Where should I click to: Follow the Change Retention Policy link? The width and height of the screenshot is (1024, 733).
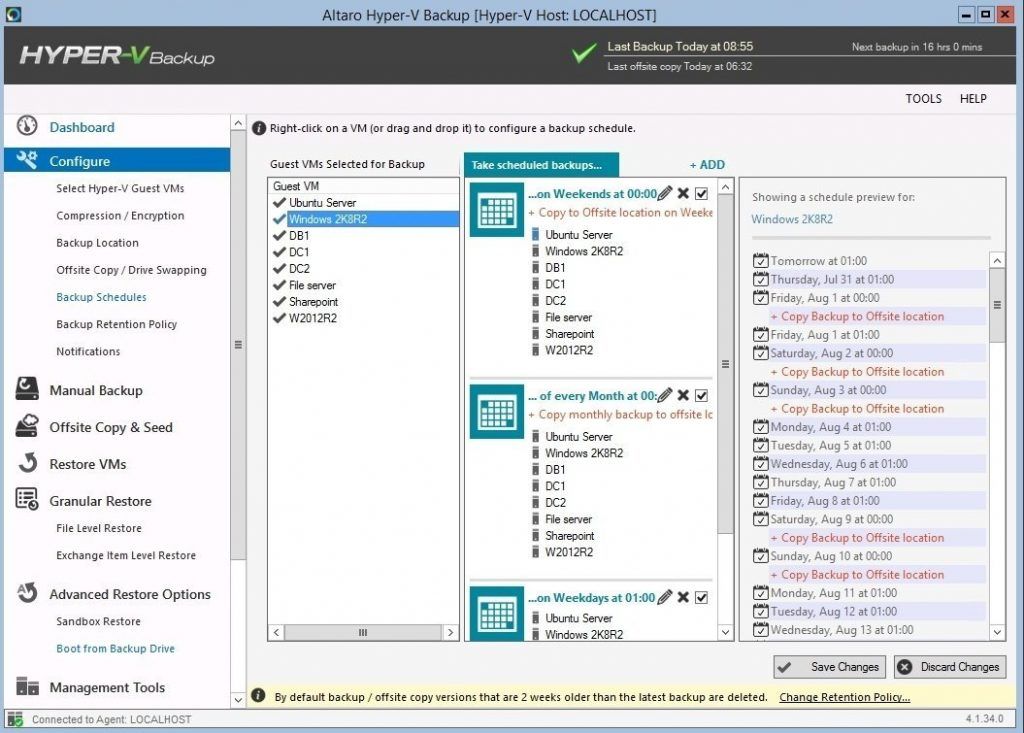click(x=844, y=697)
